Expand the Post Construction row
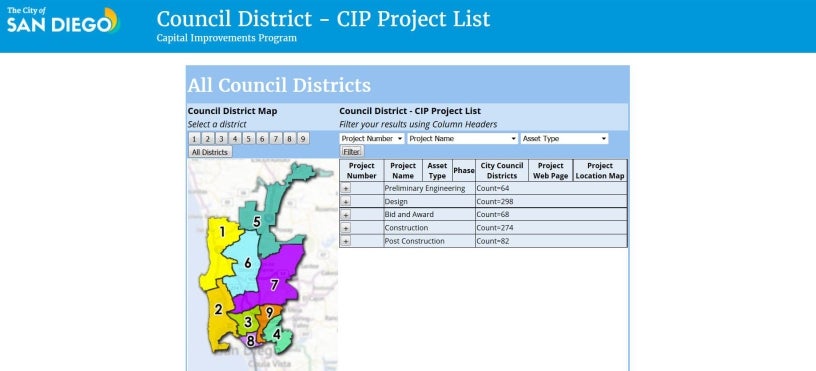This screenshot has width=816, height=371. pyautogui.click(x=346, y=241)
